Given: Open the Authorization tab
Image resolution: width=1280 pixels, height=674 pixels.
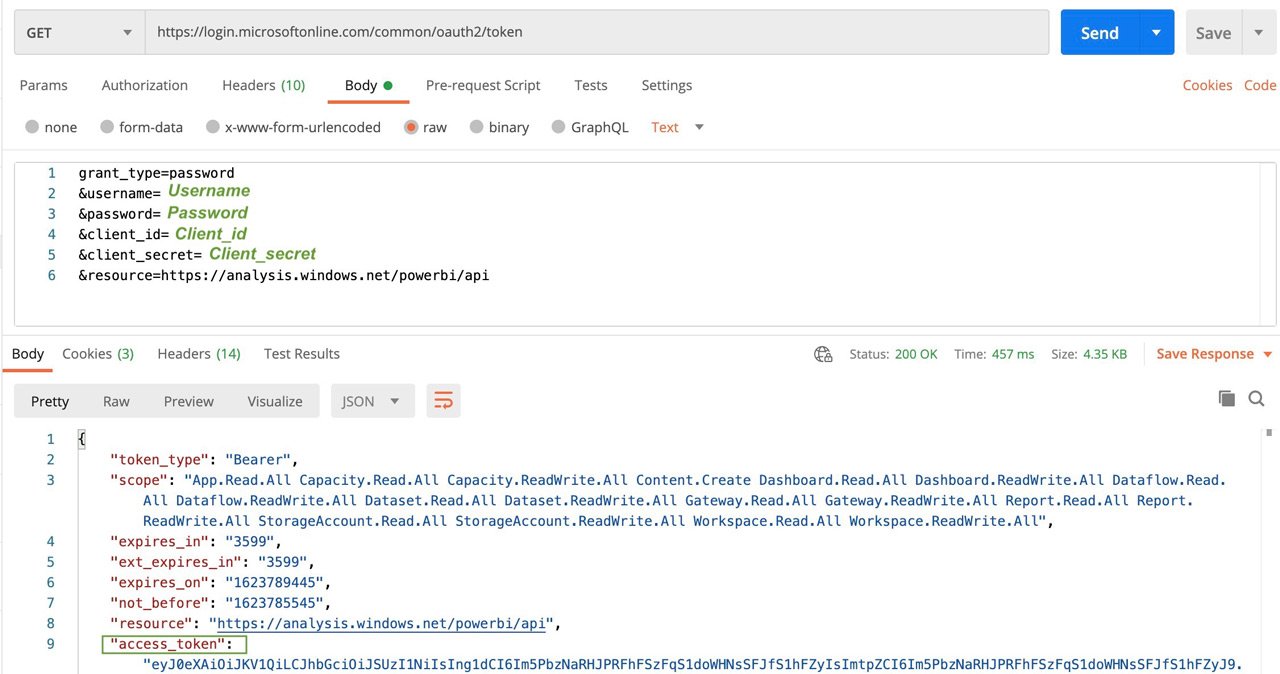Looking at the screenshot, I should [x=145, y=85].
